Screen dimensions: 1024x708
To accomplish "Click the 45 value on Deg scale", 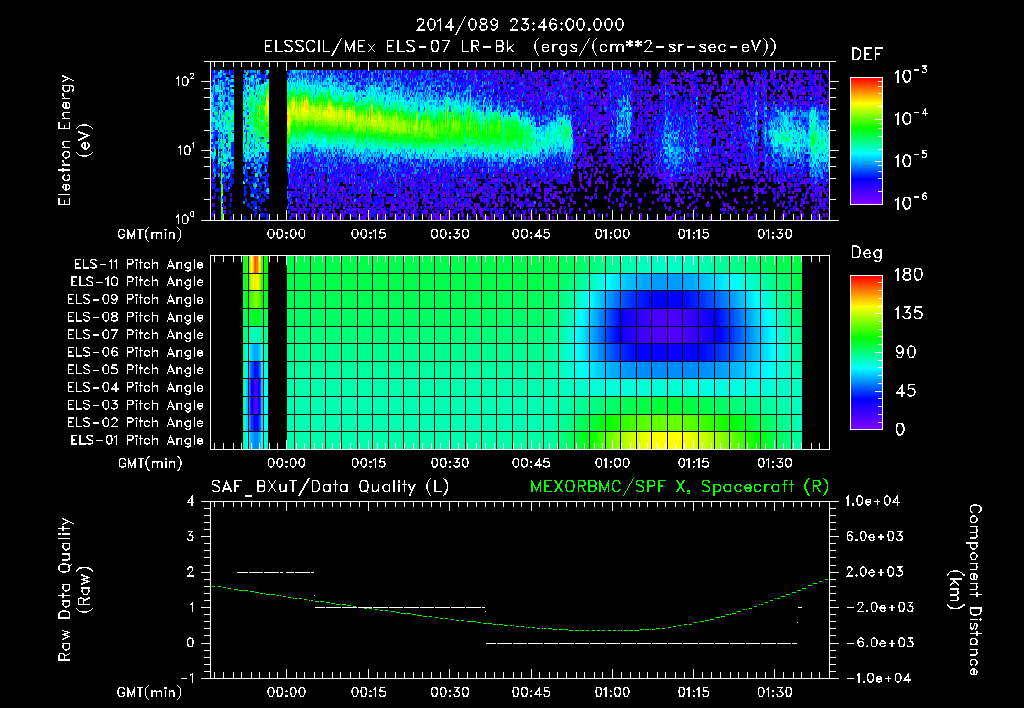I will (x=904, y=391).
